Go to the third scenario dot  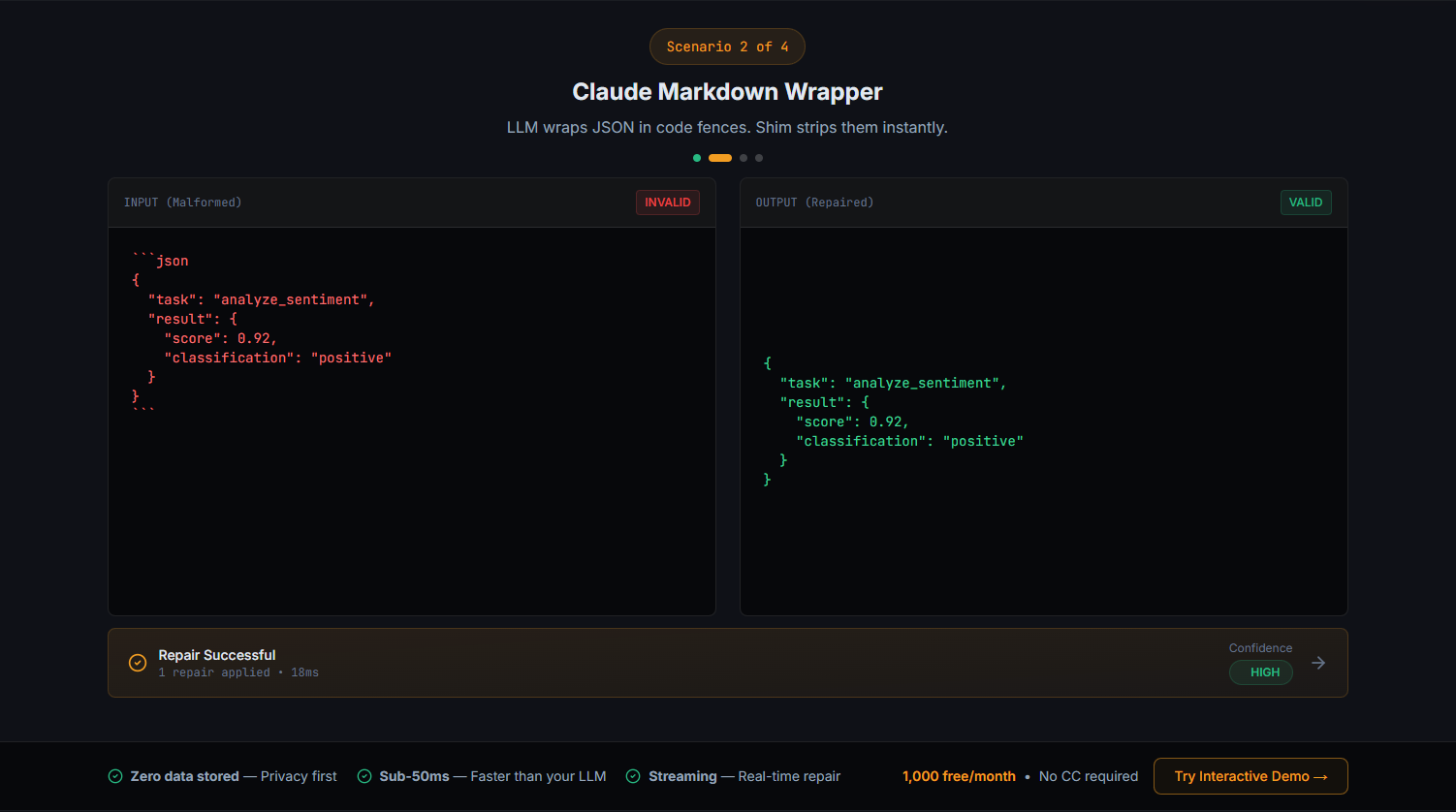[x=744, y=158]
